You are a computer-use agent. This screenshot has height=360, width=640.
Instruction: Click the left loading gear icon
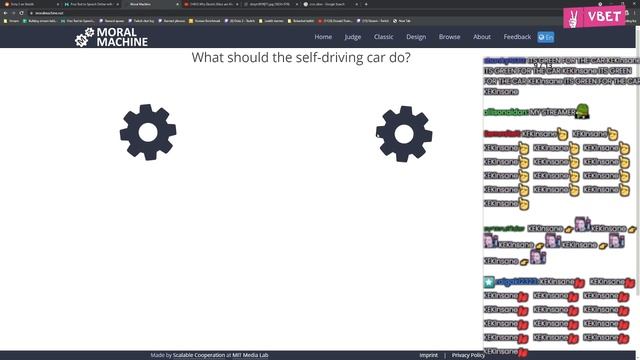point(148,132)
